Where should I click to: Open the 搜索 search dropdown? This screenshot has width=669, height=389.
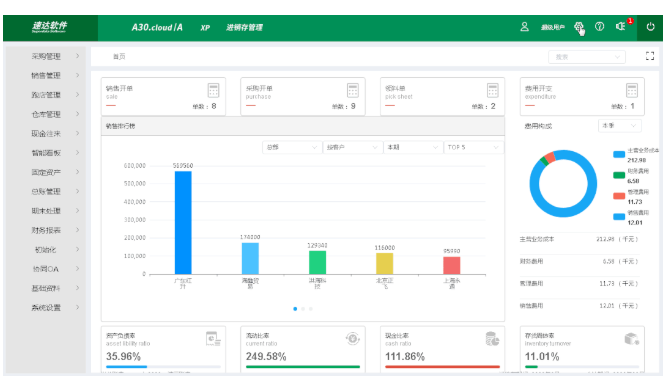pos(587,57)
